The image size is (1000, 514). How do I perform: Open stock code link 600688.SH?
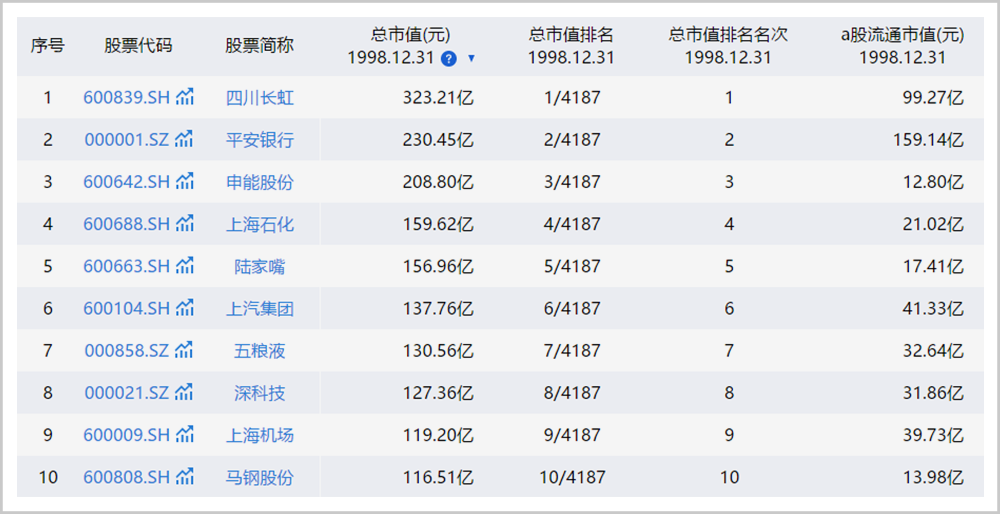click(127, 224)
